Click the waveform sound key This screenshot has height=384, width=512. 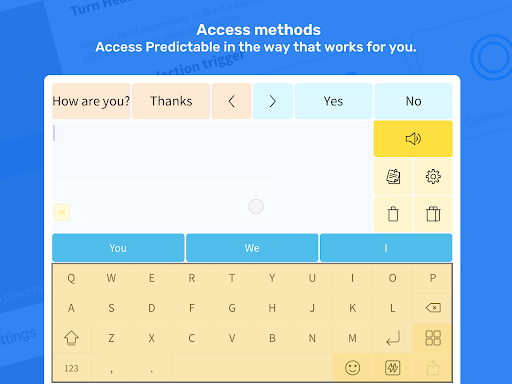pos(393,368)
